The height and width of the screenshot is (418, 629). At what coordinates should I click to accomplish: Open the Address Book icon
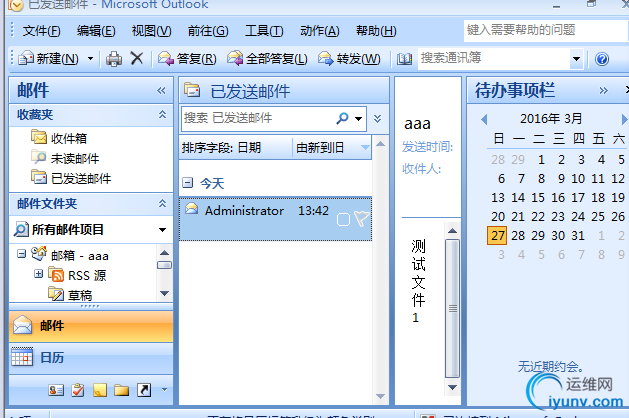404,59
